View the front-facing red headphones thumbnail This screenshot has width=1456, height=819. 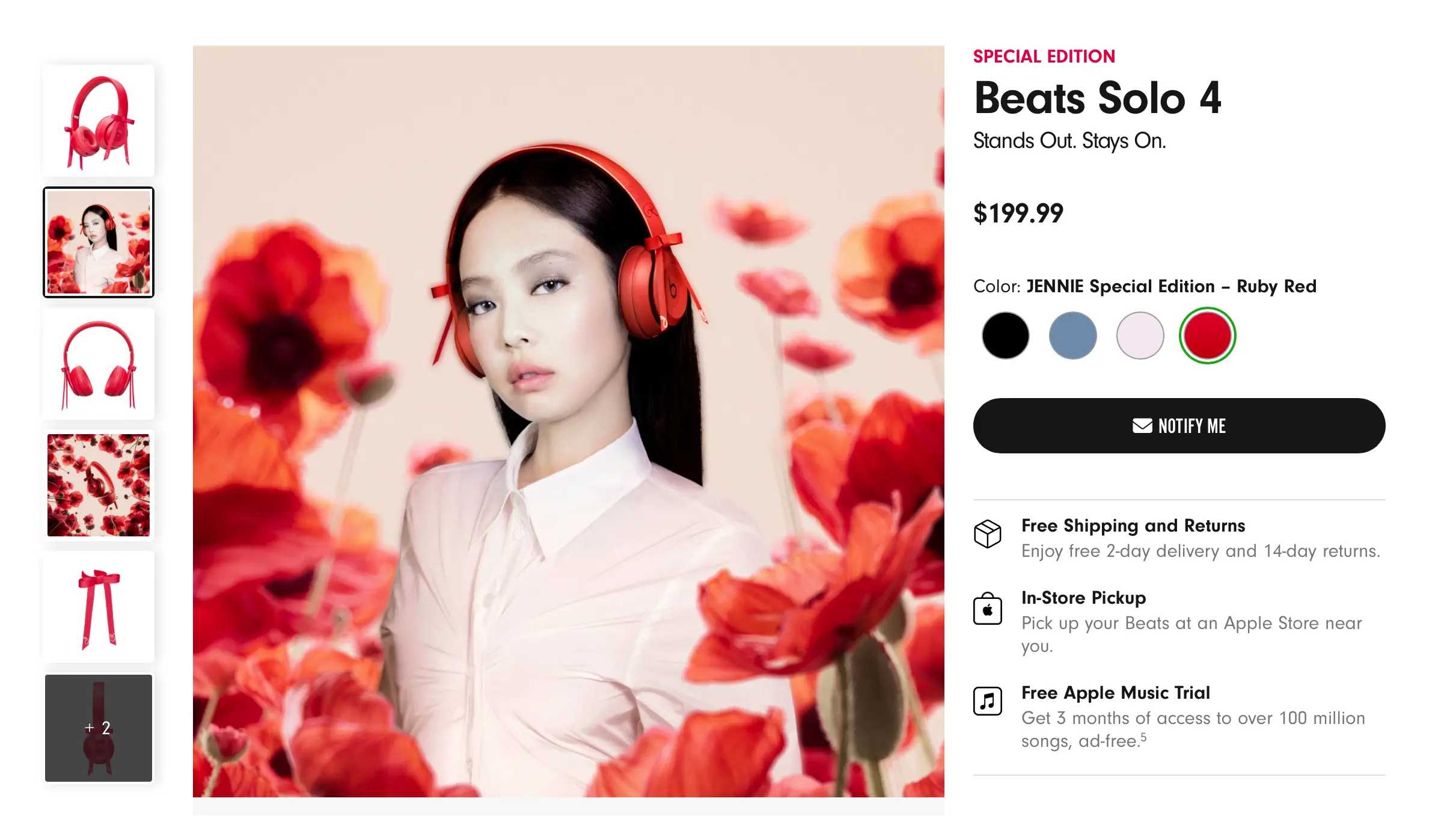point(99,364)
